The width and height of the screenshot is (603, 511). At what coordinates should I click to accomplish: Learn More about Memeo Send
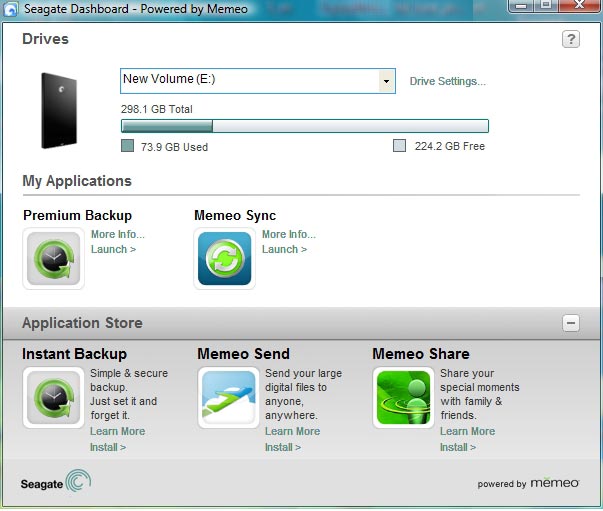click(x=293, y=431)
